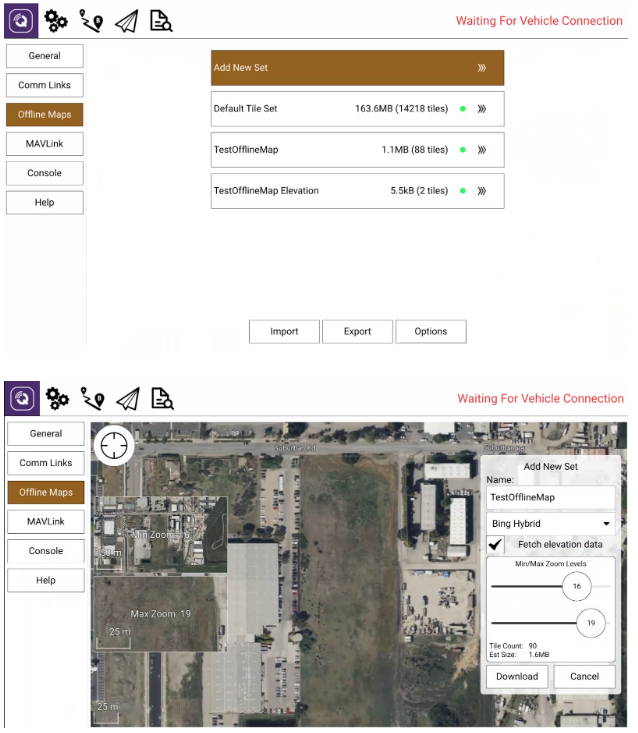The width and height of the screenshot is (638, 733).
Task: Expand the 1.1MB TestOfflineMap tile set
Action: coord(481,150)
